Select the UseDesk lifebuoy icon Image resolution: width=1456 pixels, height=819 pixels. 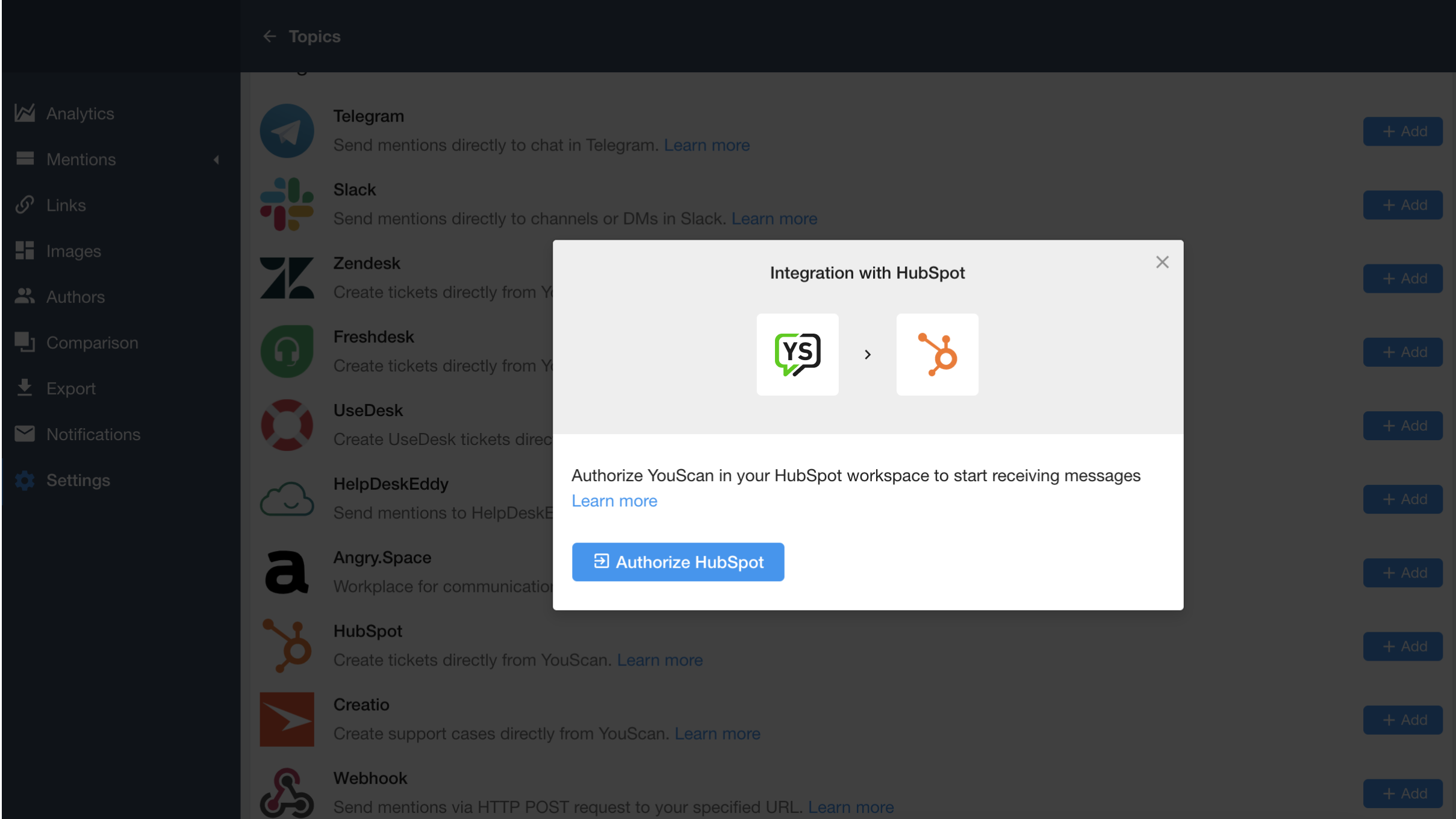(x=287, y=425)
